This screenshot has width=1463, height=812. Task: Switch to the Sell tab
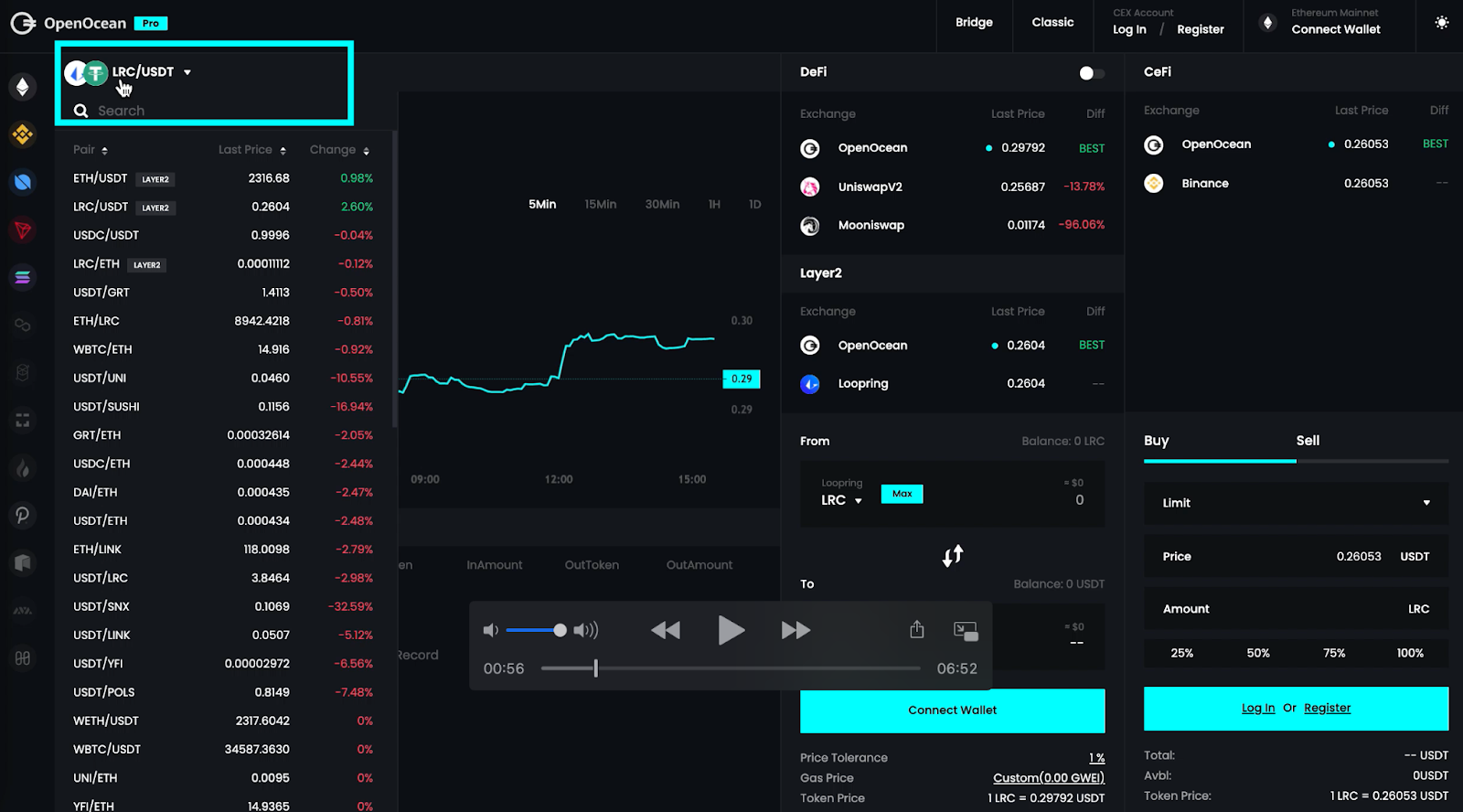(x=1308, y=441)
